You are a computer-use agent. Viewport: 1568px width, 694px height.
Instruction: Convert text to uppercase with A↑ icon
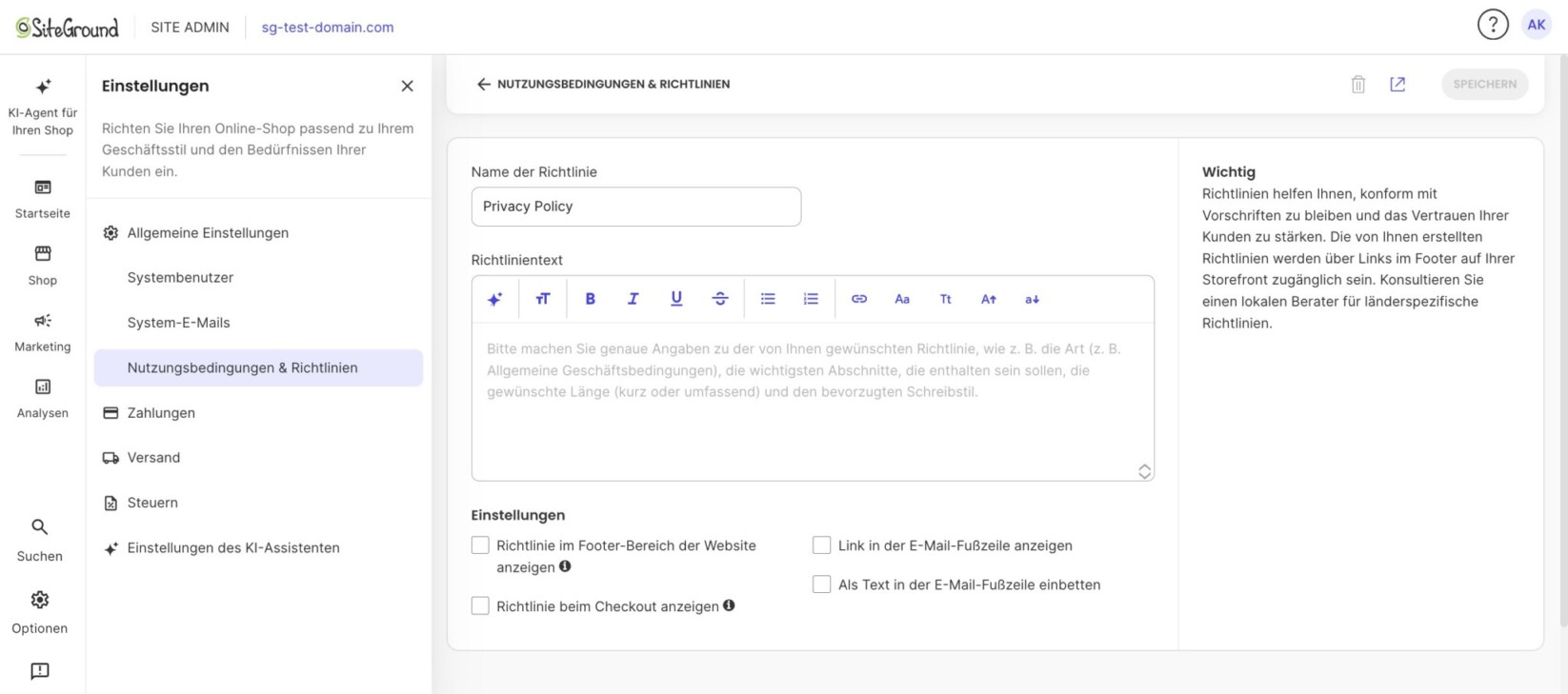[989, 299]
